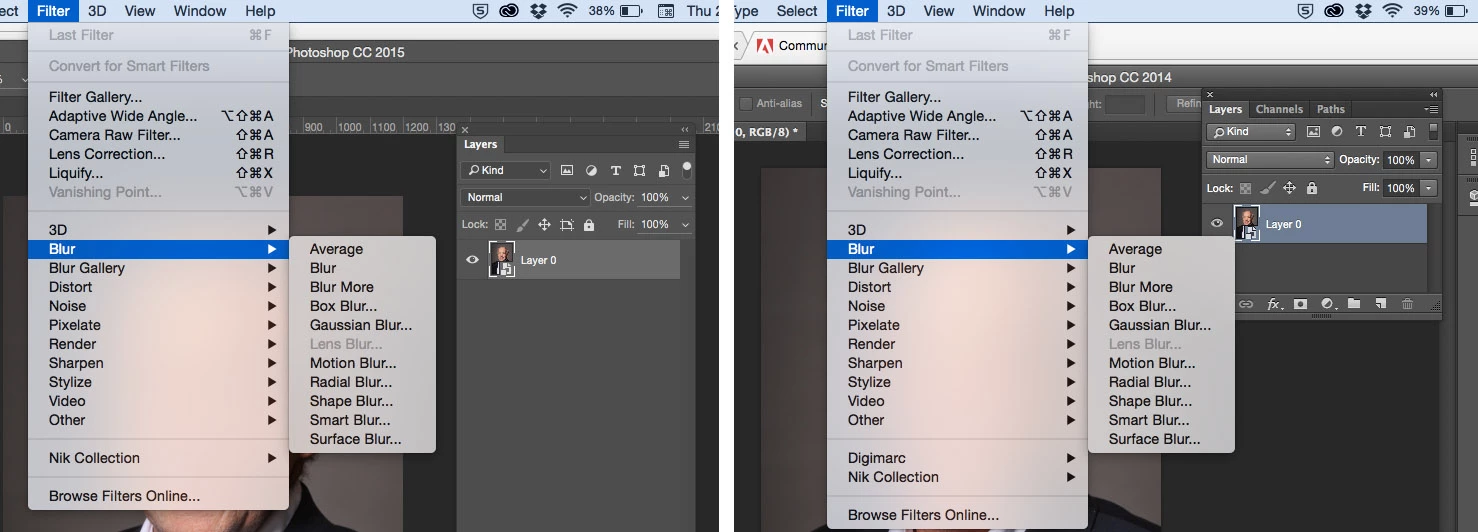Click smart object filter icon in CC 2014 panel

(1408, 132)
